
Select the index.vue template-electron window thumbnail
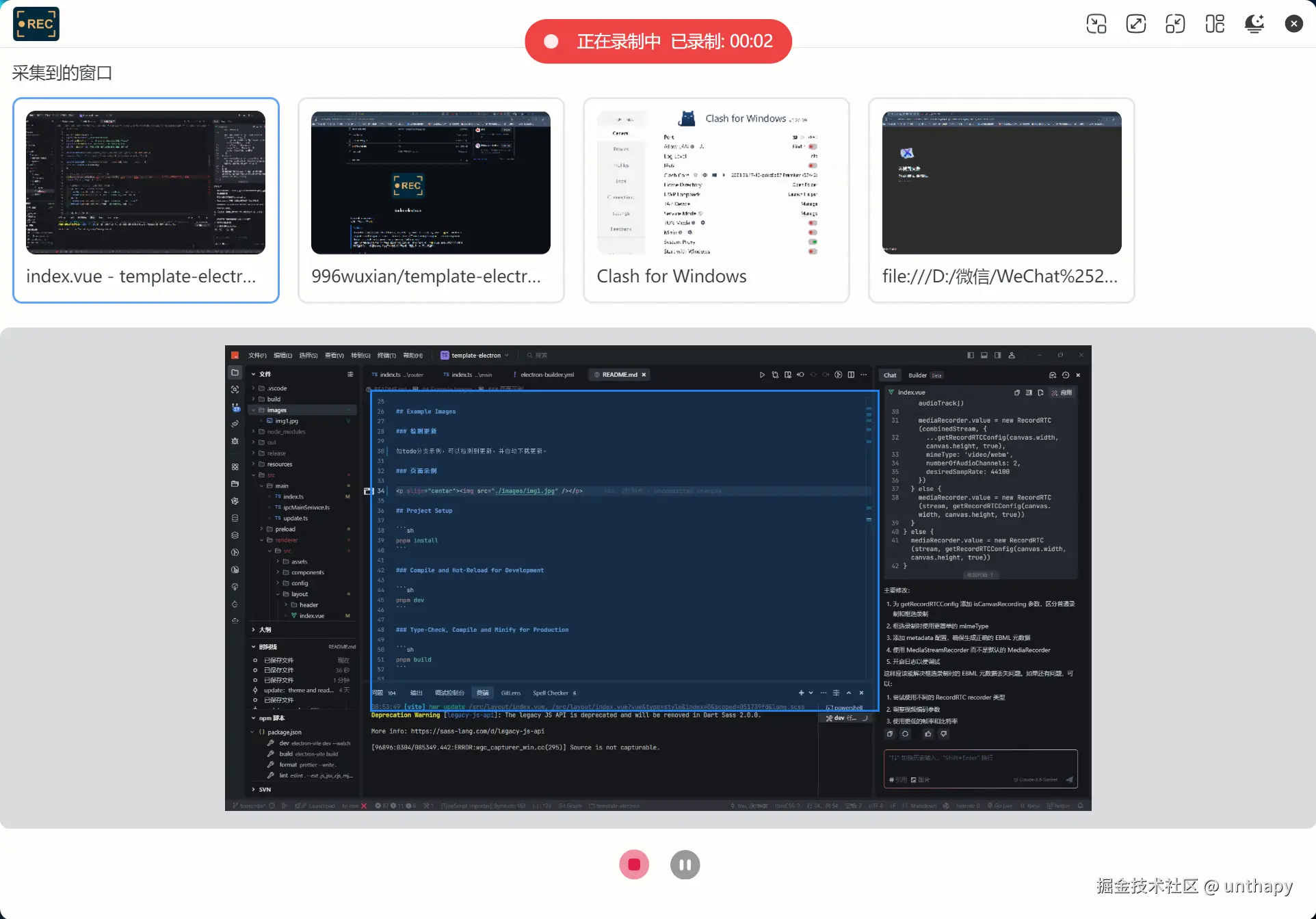146,200
